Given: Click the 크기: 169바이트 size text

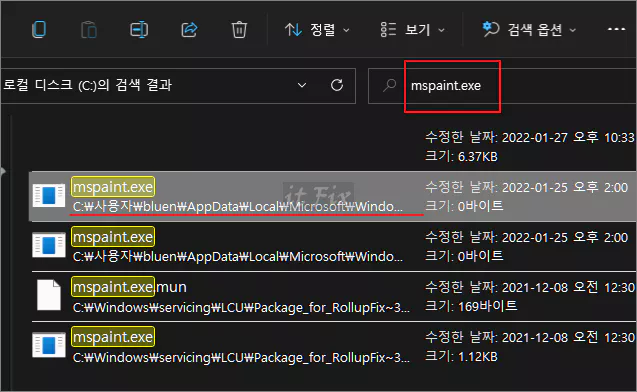Looking at the screenshot, I should pos(471,306).
